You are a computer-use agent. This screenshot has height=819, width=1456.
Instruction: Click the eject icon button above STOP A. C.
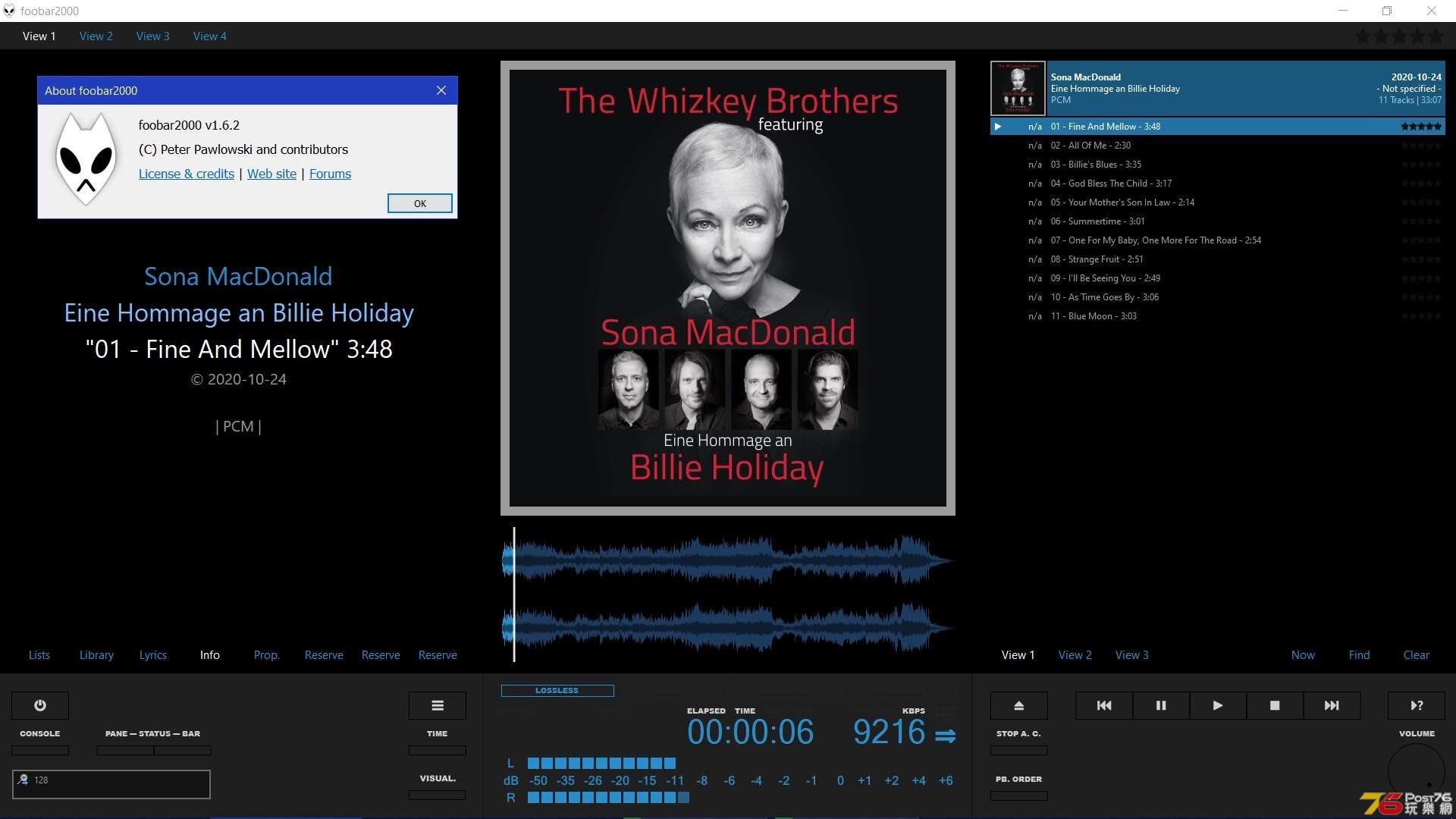coord(1019,705)
